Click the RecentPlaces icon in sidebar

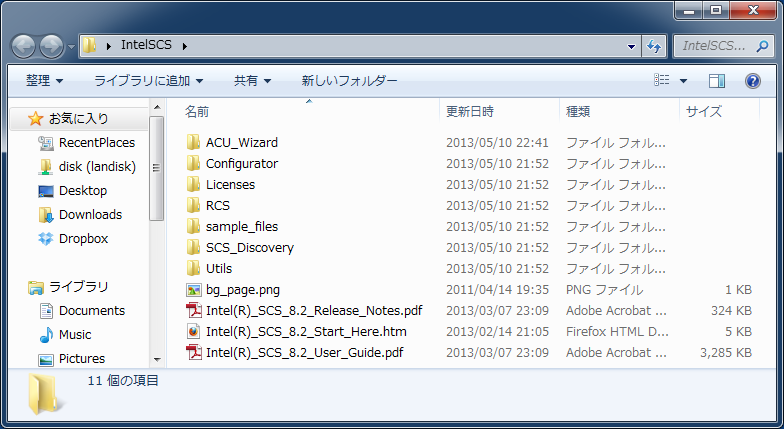(x=46, y=143)
